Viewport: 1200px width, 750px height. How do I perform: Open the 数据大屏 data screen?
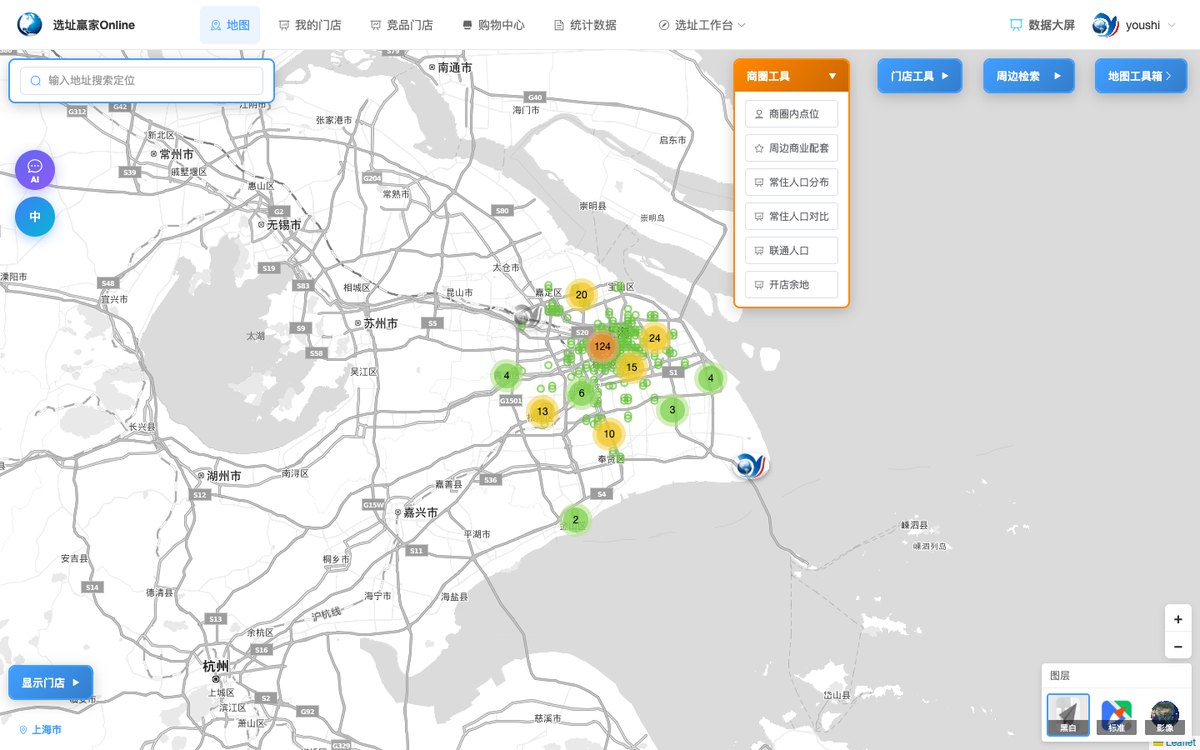click(1042, 25)
